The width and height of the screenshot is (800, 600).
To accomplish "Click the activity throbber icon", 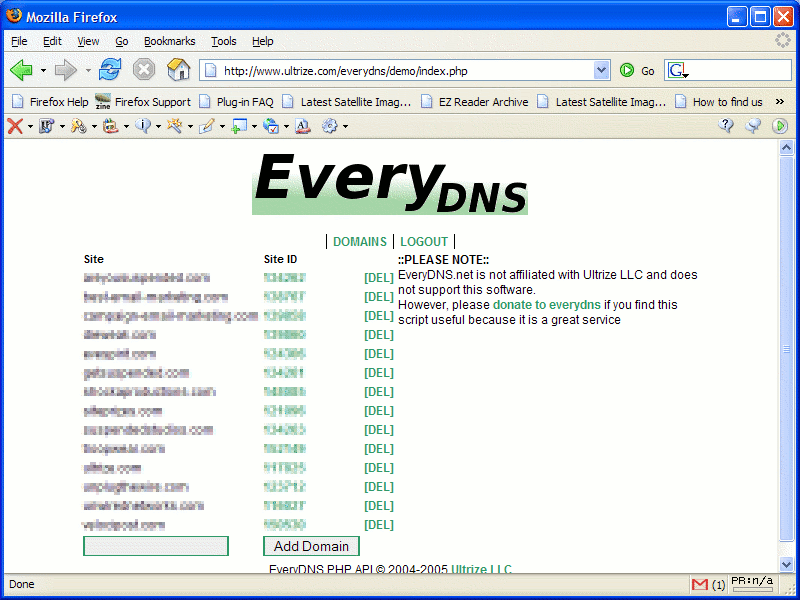I will 783,40.
